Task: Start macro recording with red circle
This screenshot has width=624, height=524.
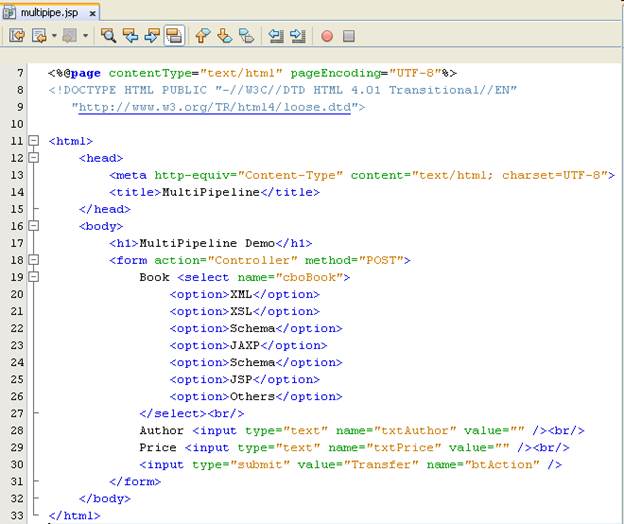Action: [327, 36]
